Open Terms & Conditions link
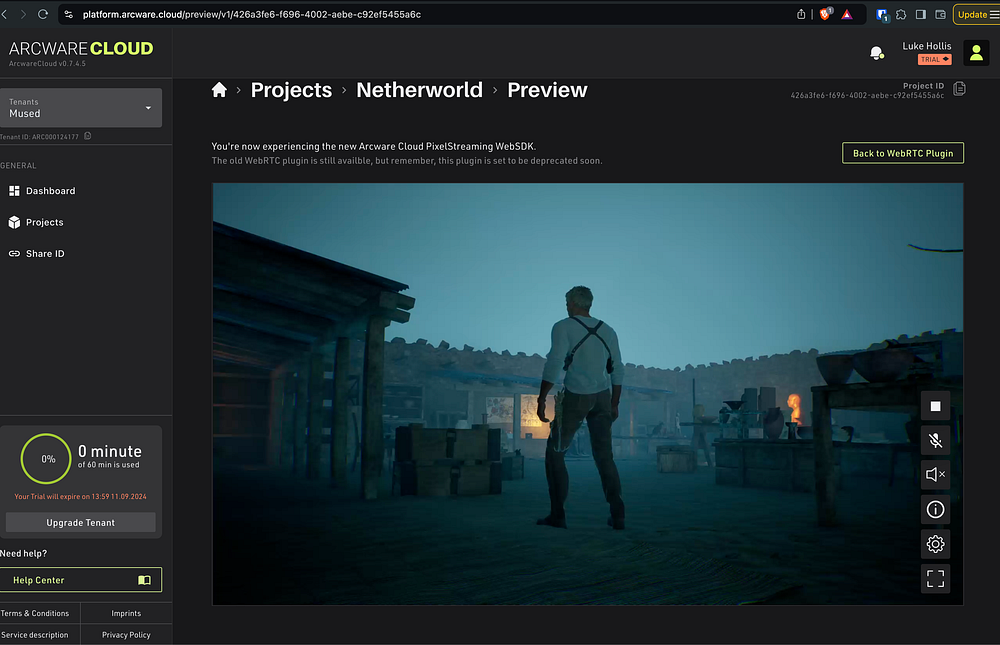 35,613
